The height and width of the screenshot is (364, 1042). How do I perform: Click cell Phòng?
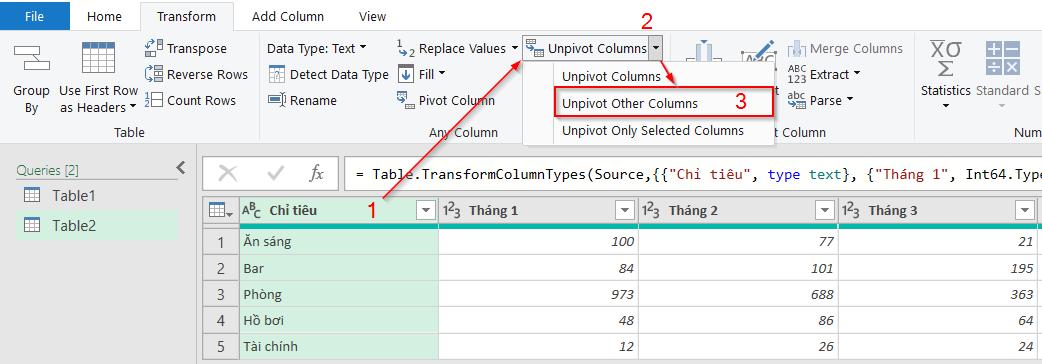339,294
